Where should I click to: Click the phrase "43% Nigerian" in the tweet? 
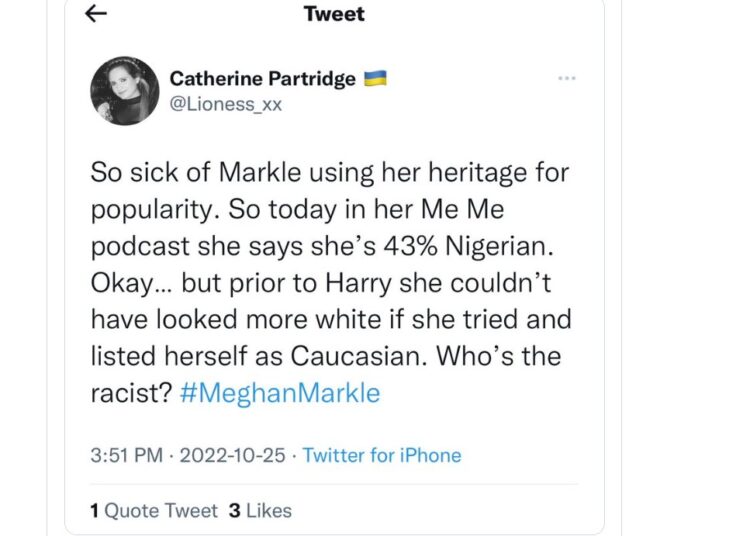(468, 246)
